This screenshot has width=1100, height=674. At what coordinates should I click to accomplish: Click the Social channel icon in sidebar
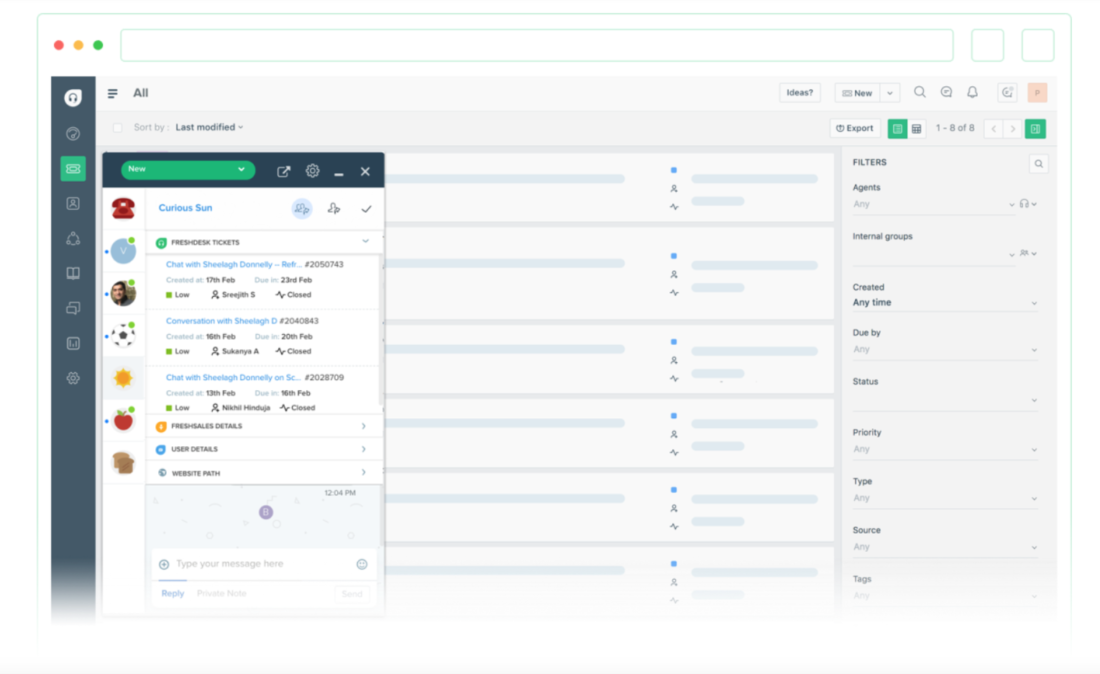72,238
